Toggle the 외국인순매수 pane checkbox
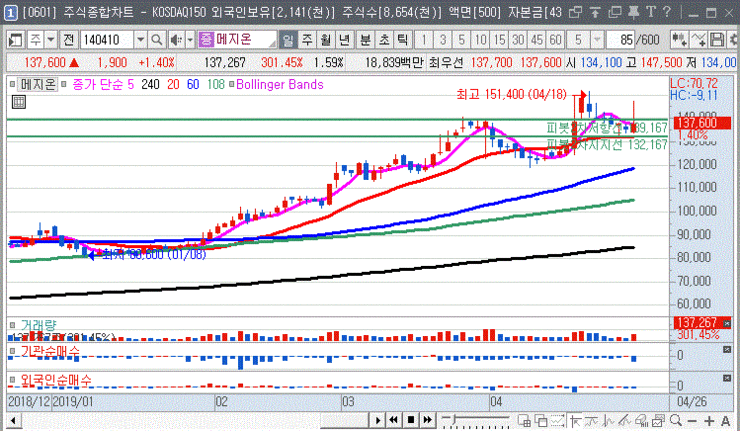Screen dimensions: 740x431 (x=12, y=380)
